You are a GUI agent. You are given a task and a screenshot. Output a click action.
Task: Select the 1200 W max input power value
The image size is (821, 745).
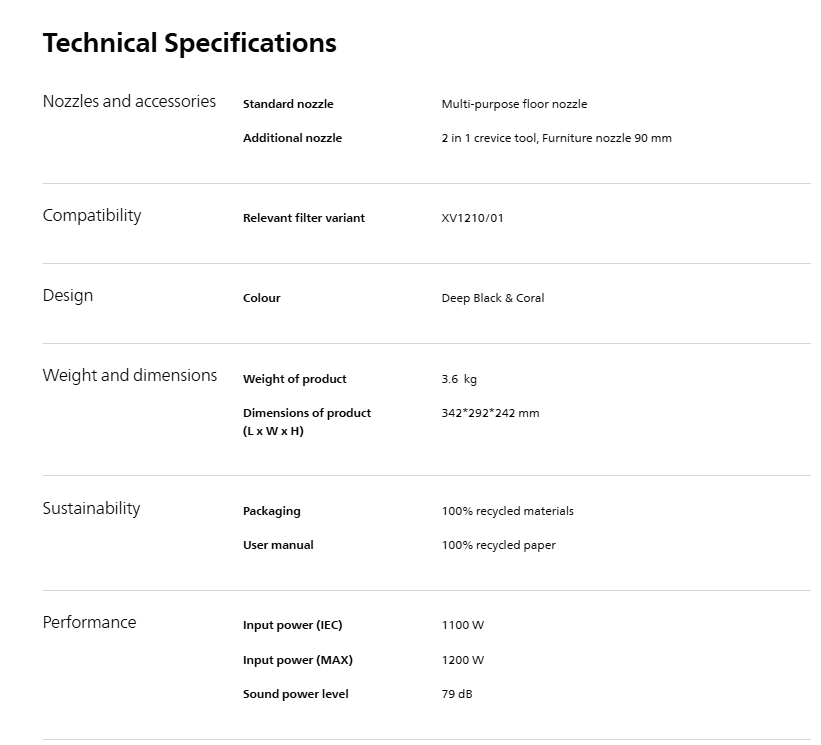[x=463, y=660]
